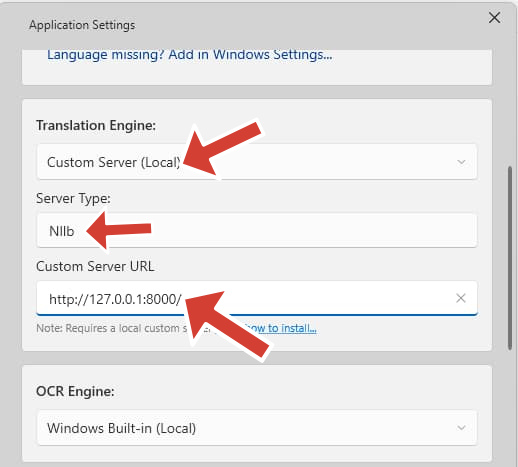Click the 'OCR Engine:' label

pyautogui.click(x=75, y=391)
